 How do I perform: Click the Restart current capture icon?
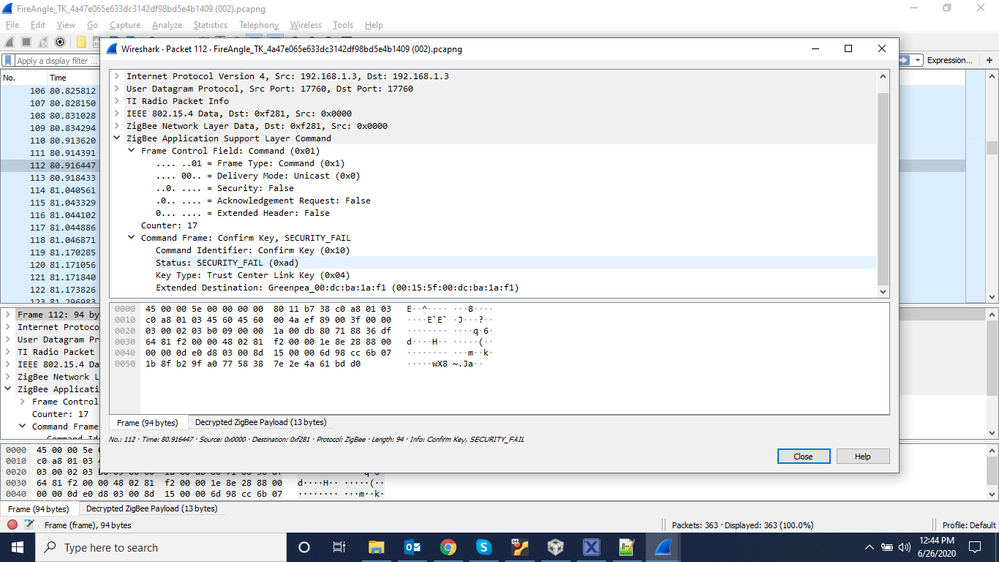(43, 42)
